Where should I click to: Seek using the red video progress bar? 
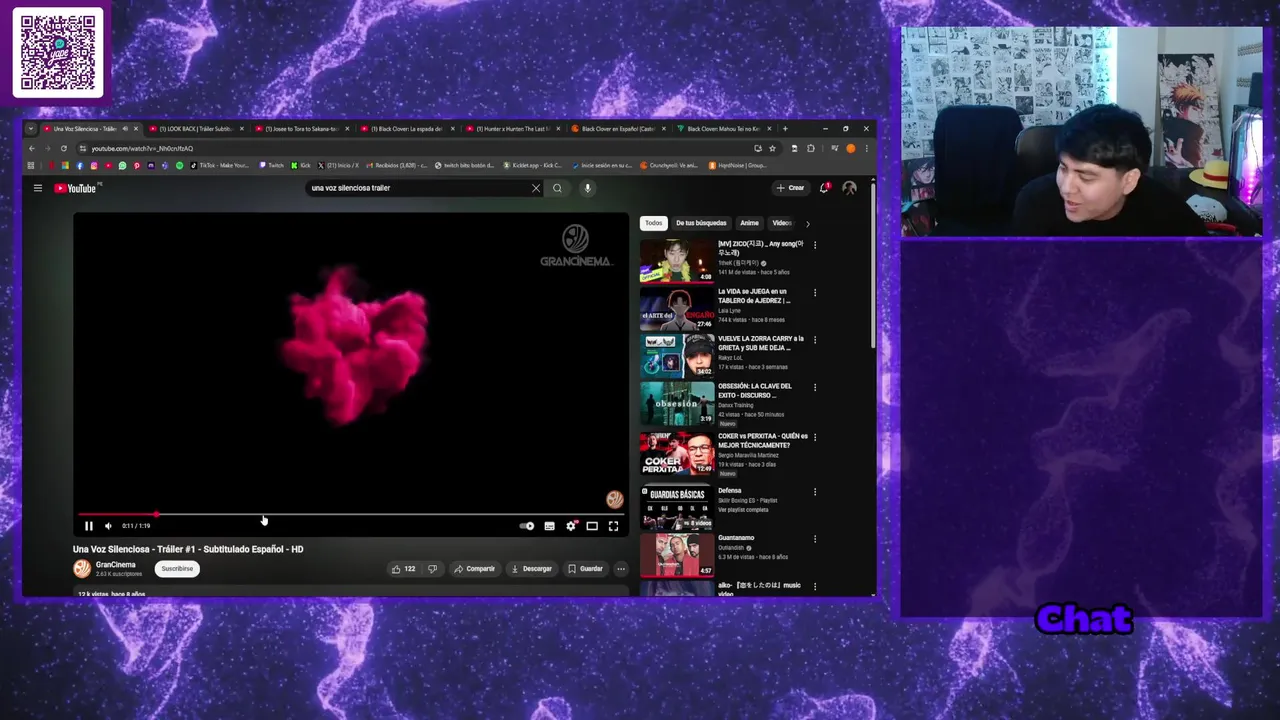pyautogui.click(x=352, y=515)
